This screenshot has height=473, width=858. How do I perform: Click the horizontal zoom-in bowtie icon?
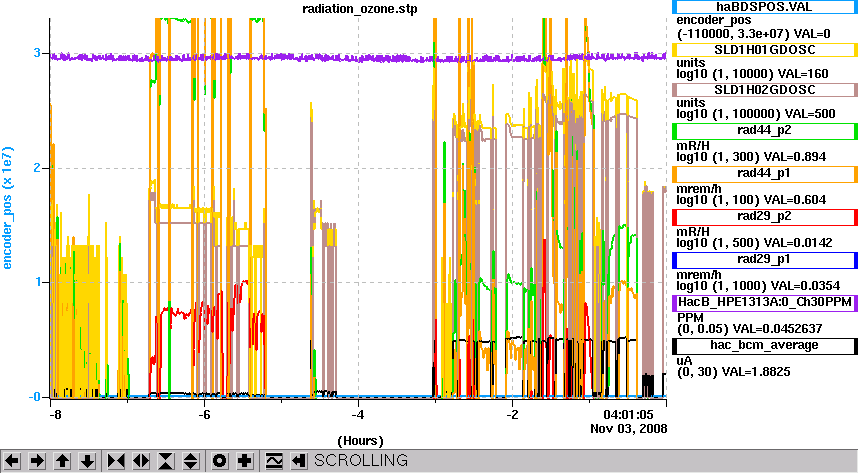point(115,461)
